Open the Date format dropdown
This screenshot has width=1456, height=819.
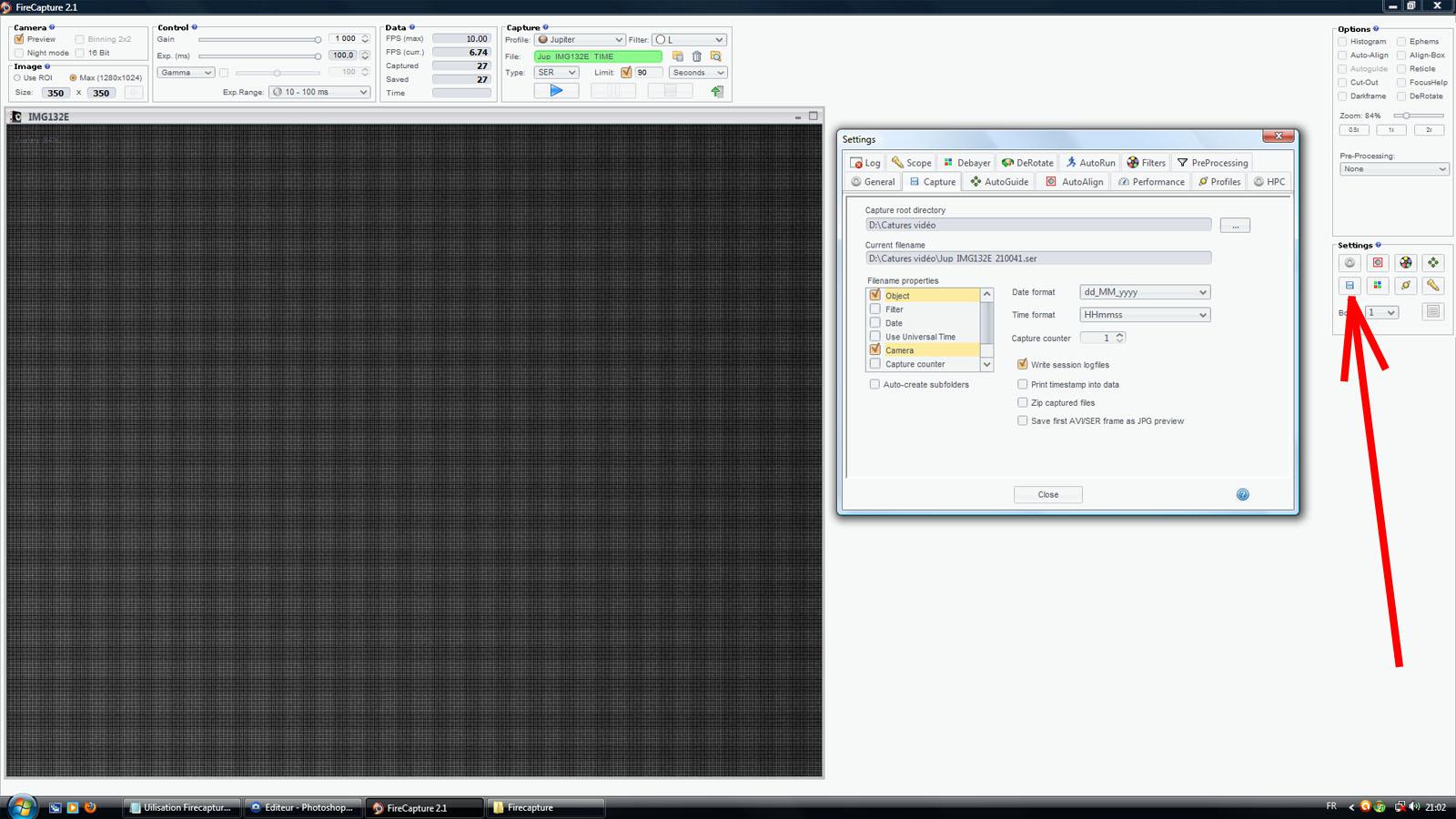coord(1145,292)
